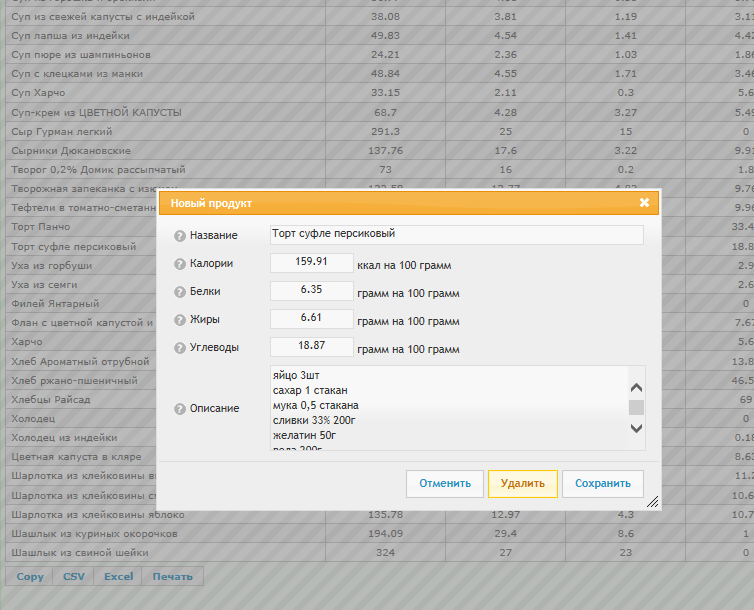754x610 pixels.
Task: Click the help icon next to Описание
Action: click(179, 409)
